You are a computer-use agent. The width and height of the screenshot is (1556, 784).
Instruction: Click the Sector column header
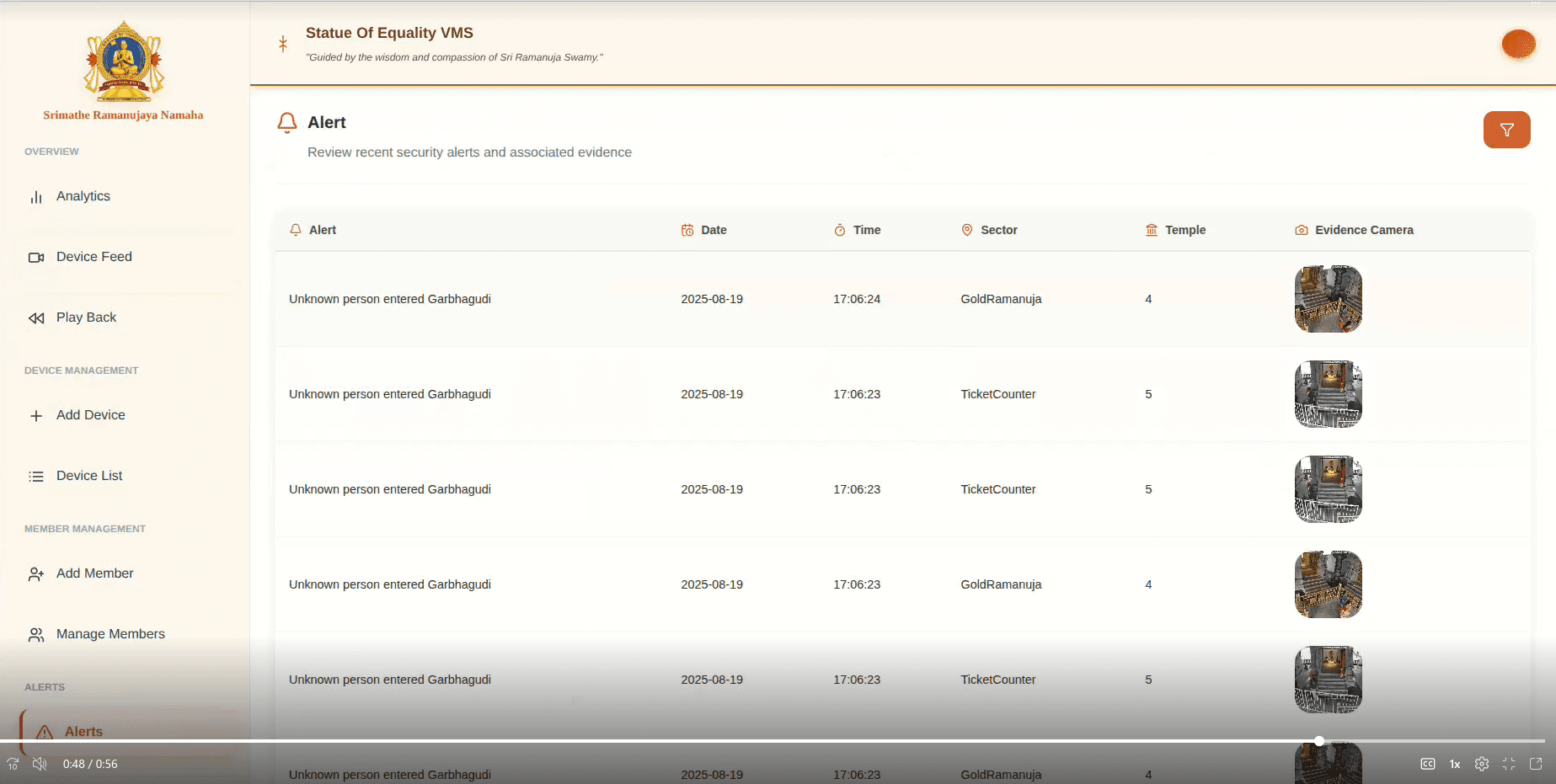pos(998,230)
